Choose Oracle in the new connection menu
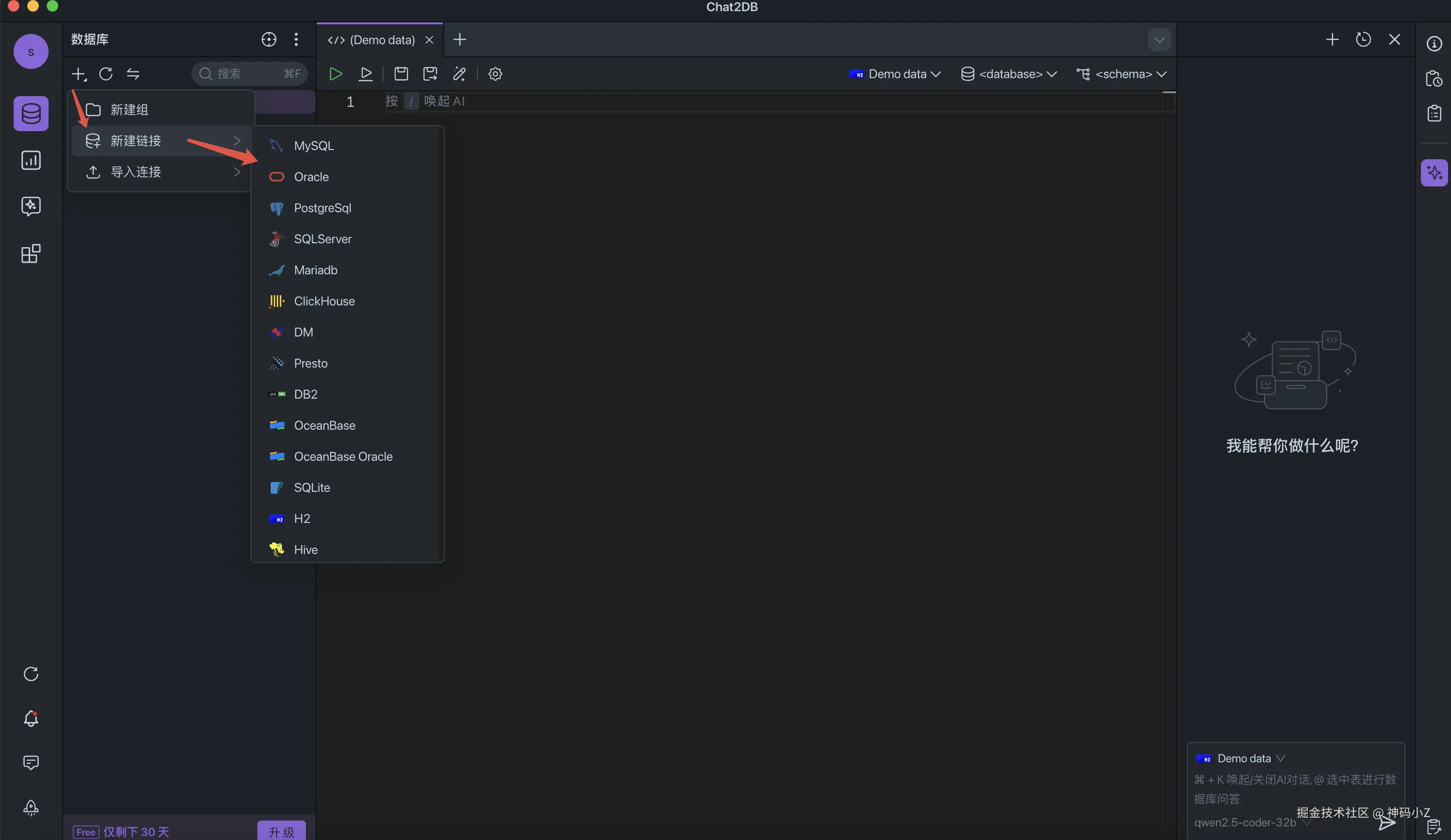This screenshot has height=840, width=1451. (311, 177)
